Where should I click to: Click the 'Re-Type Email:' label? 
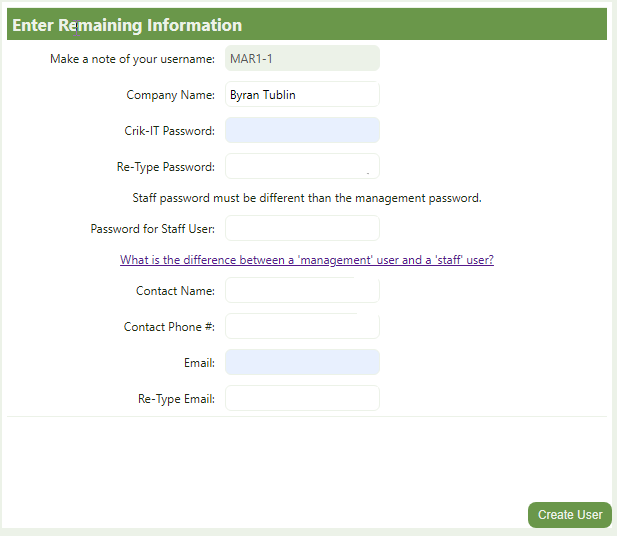coord(176,399)
